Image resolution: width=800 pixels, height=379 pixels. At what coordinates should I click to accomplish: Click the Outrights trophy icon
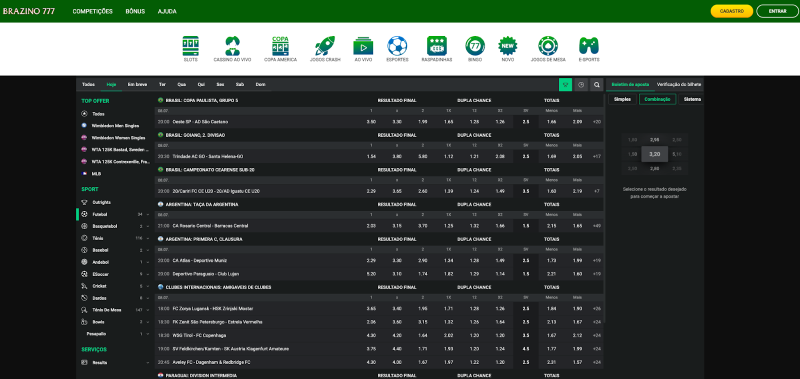(84, 202)
